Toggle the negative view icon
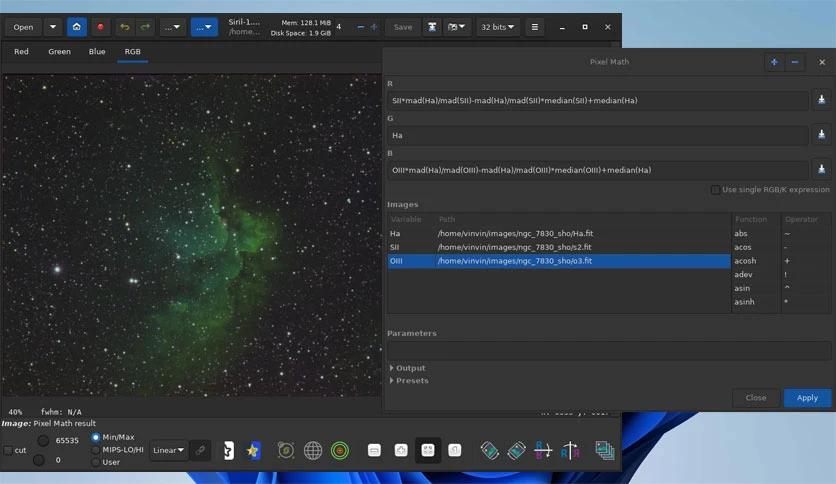Viewport: 836px width, 484px height. tap(228, 450)
